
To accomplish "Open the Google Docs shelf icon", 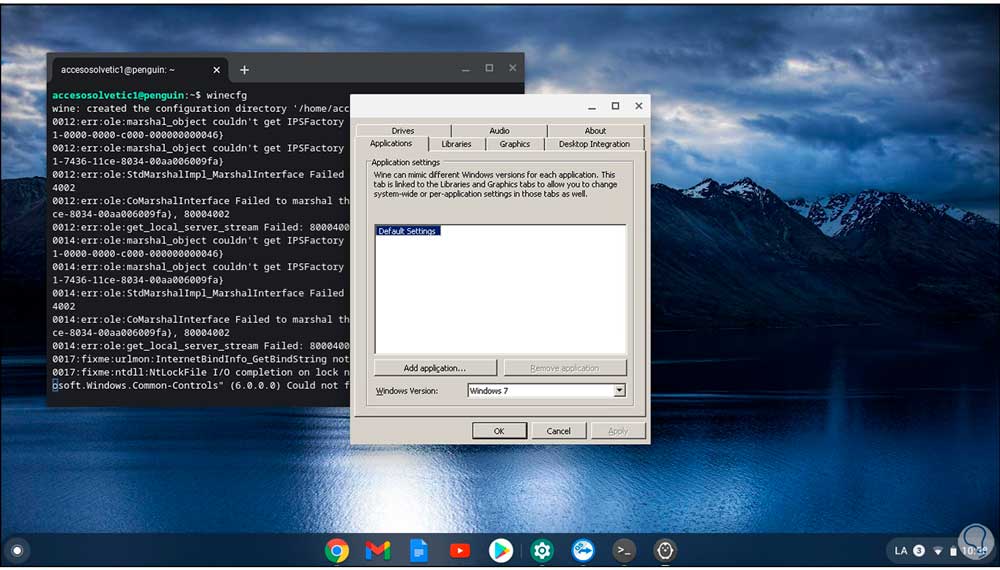I will pyautogui.click(x=418, y=550).
